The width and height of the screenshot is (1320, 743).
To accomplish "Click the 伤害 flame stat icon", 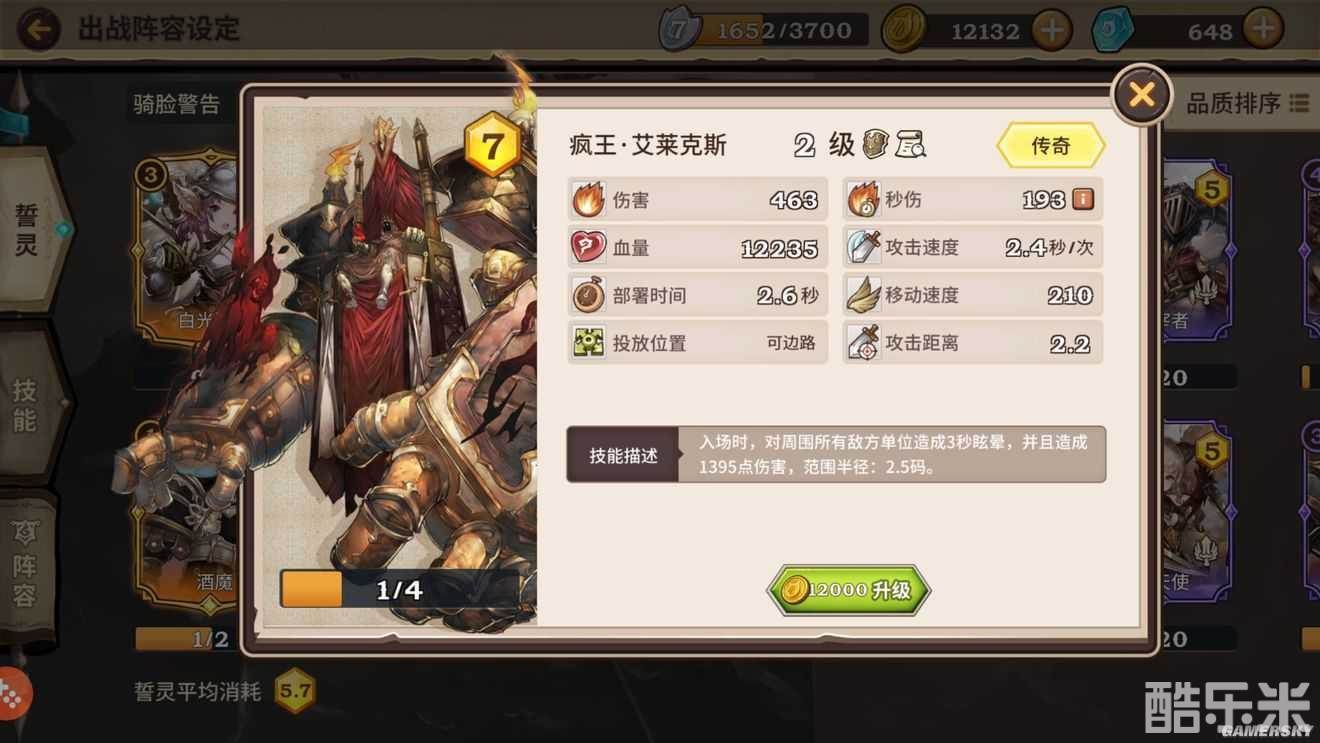I will 588,200.
